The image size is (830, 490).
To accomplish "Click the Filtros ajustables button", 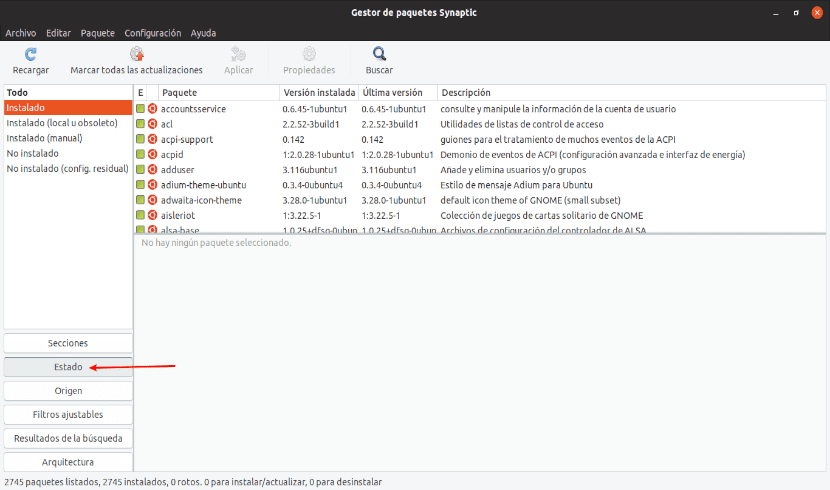I will pos(68,414).
